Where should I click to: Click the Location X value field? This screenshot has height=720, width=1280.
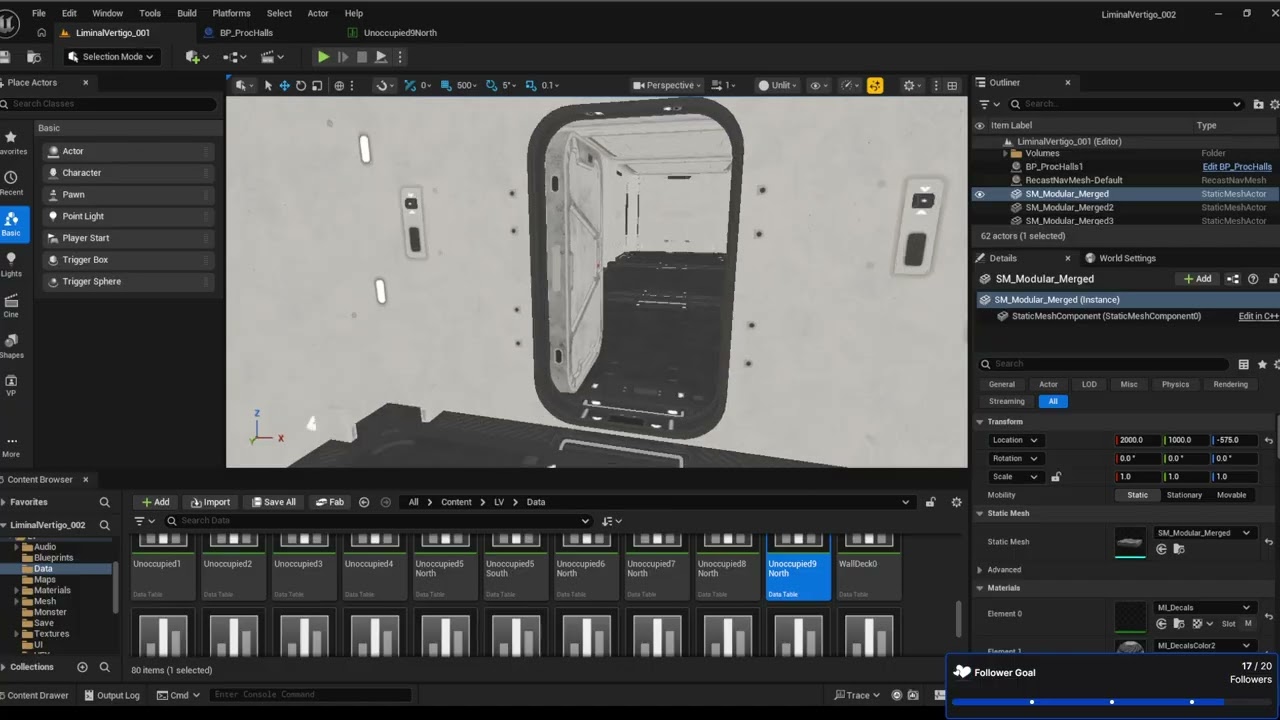tap(1138, 440)
